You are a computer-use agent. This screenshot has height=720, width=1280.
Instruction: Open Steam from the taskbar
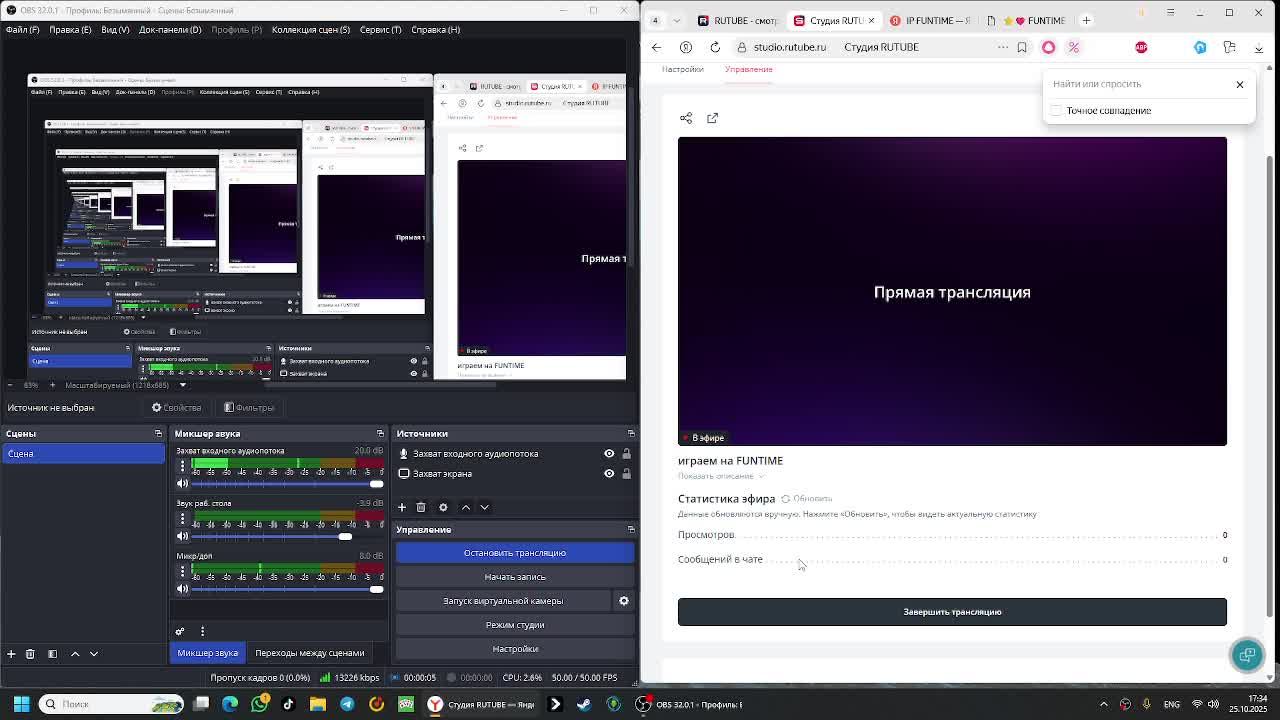click(x=584, y=704)
